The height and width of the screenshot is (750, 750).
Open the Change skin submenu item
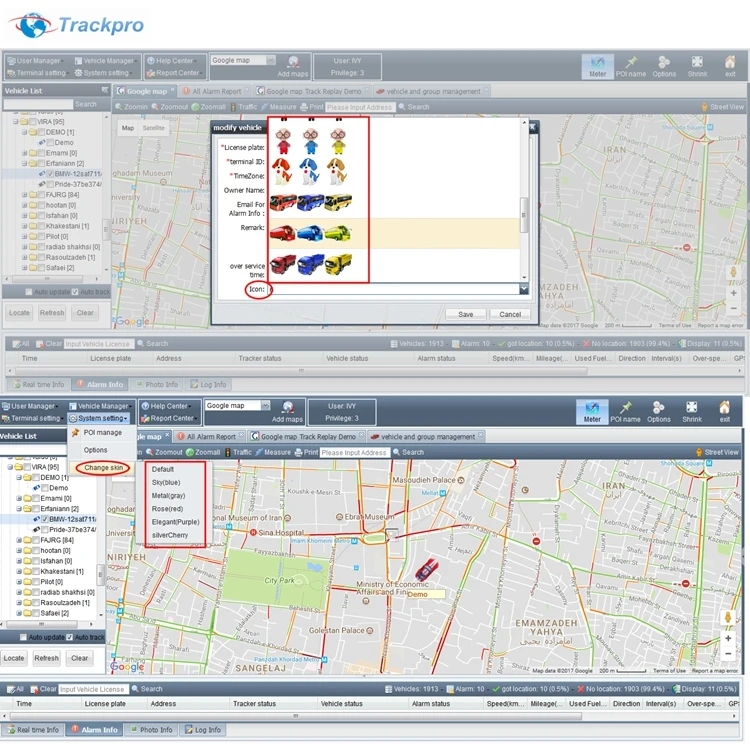(x=103, y=467)
